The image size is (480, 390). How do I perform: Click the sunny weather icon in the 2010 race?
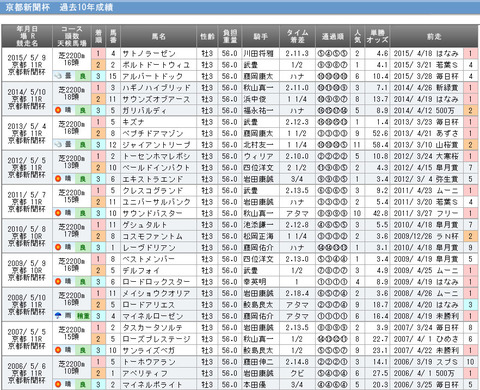(58, 247)
